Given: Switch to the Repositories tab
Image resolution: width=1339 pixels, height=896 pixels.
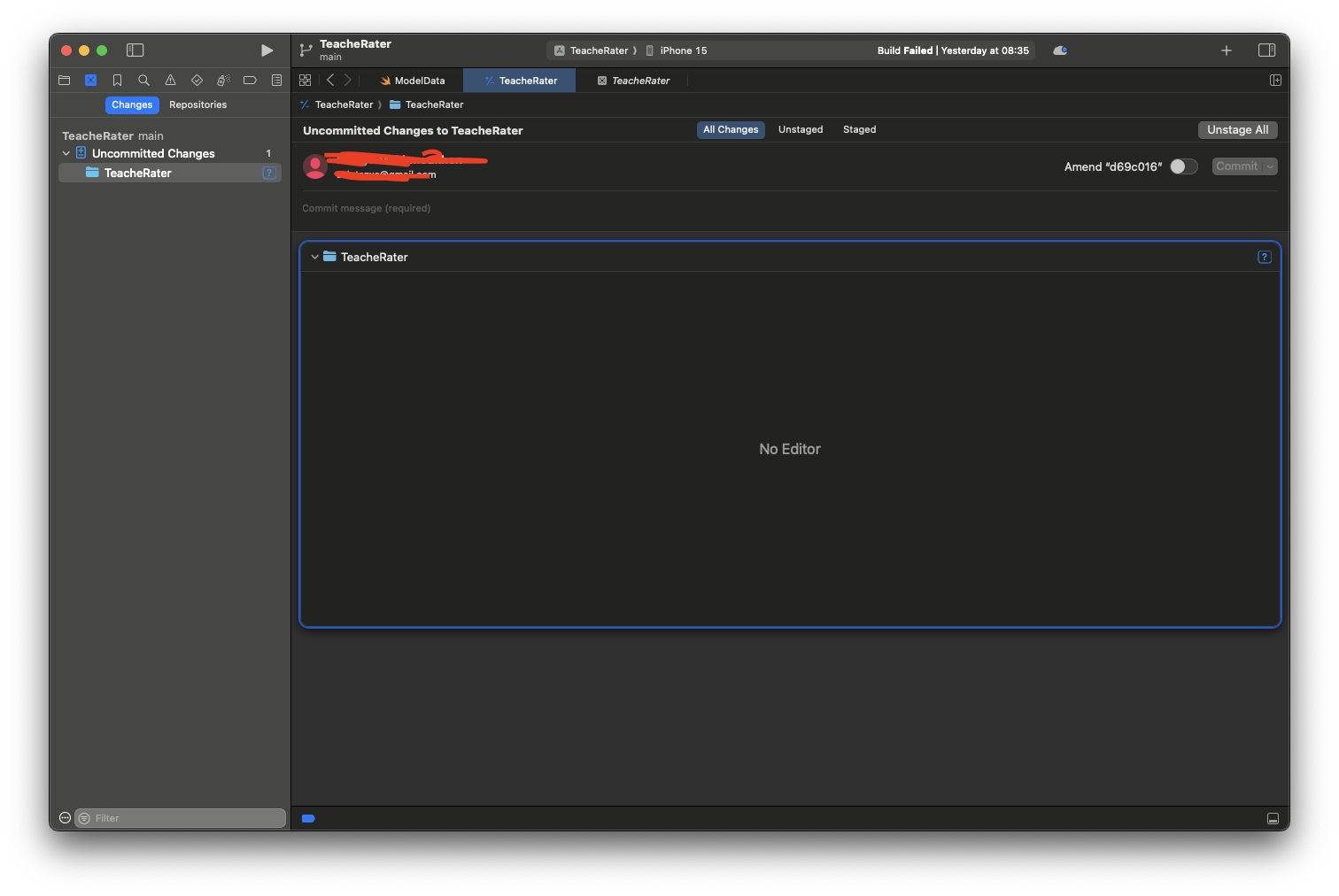Looking at the screenshot, I should click(197, 104).
